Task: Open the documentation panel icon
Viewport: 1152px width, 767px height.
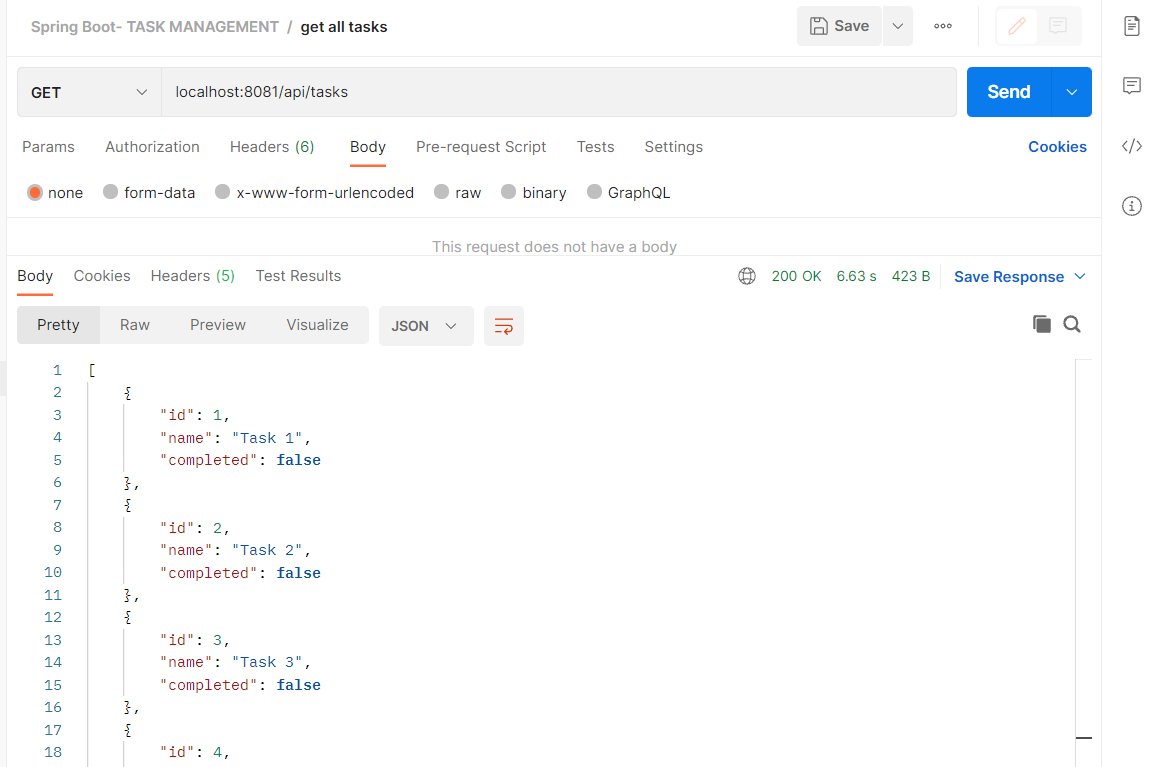Action: click(1131, 26)
